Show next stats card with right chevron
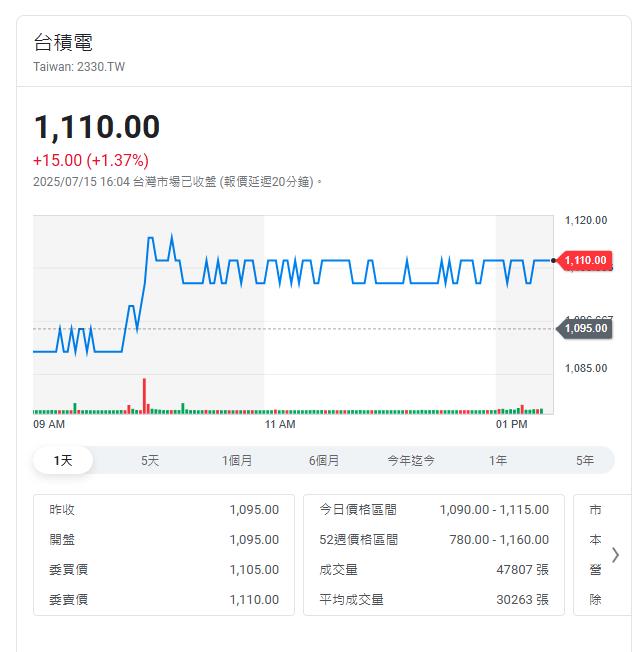Image resolution: width=643 pixels, height=652 pixels. click(616, 555)
